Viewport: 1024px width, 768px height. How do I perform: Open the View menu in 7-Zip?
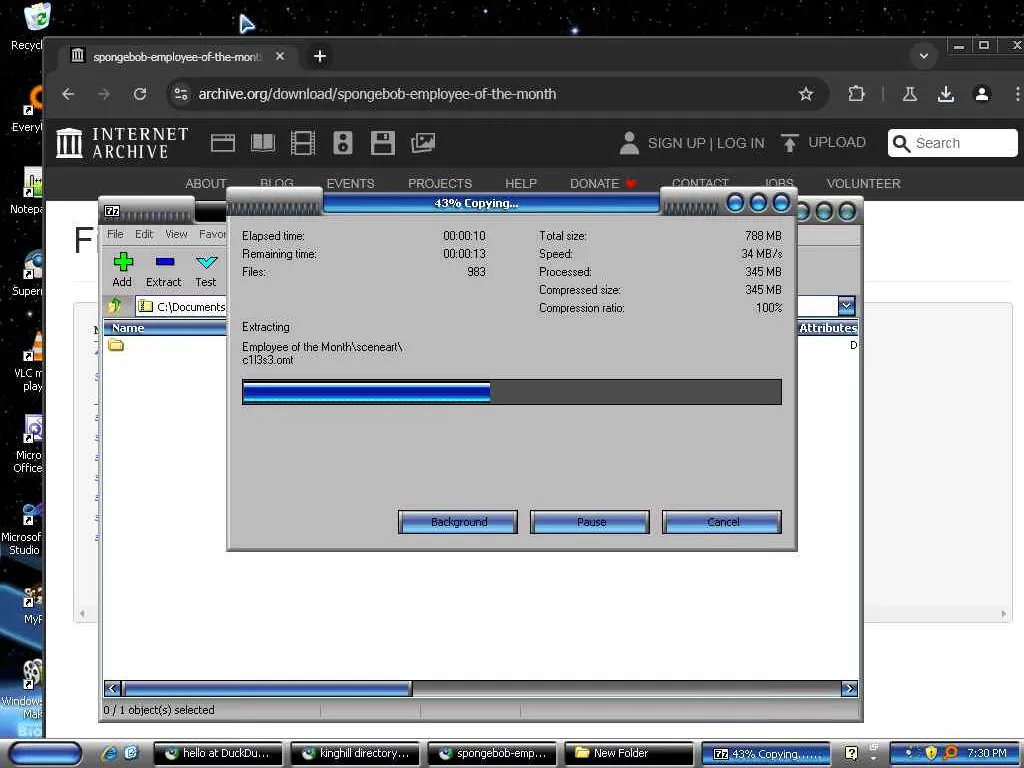pyautogui.click(x=176, y=234)
